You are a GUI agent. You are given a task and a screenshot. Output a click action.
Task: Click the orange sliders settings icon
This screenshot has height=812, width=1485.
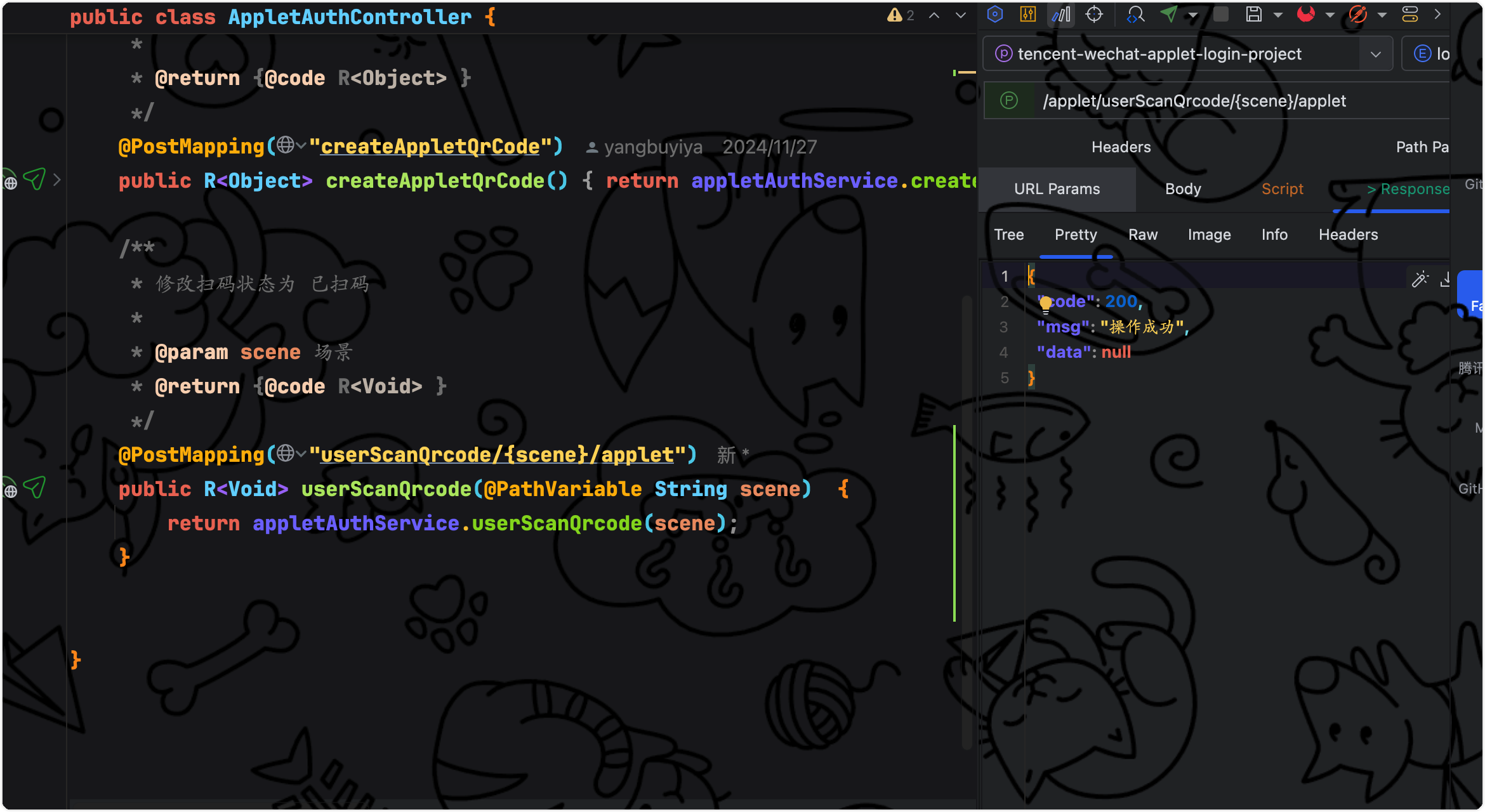[x=1028, y=14]
